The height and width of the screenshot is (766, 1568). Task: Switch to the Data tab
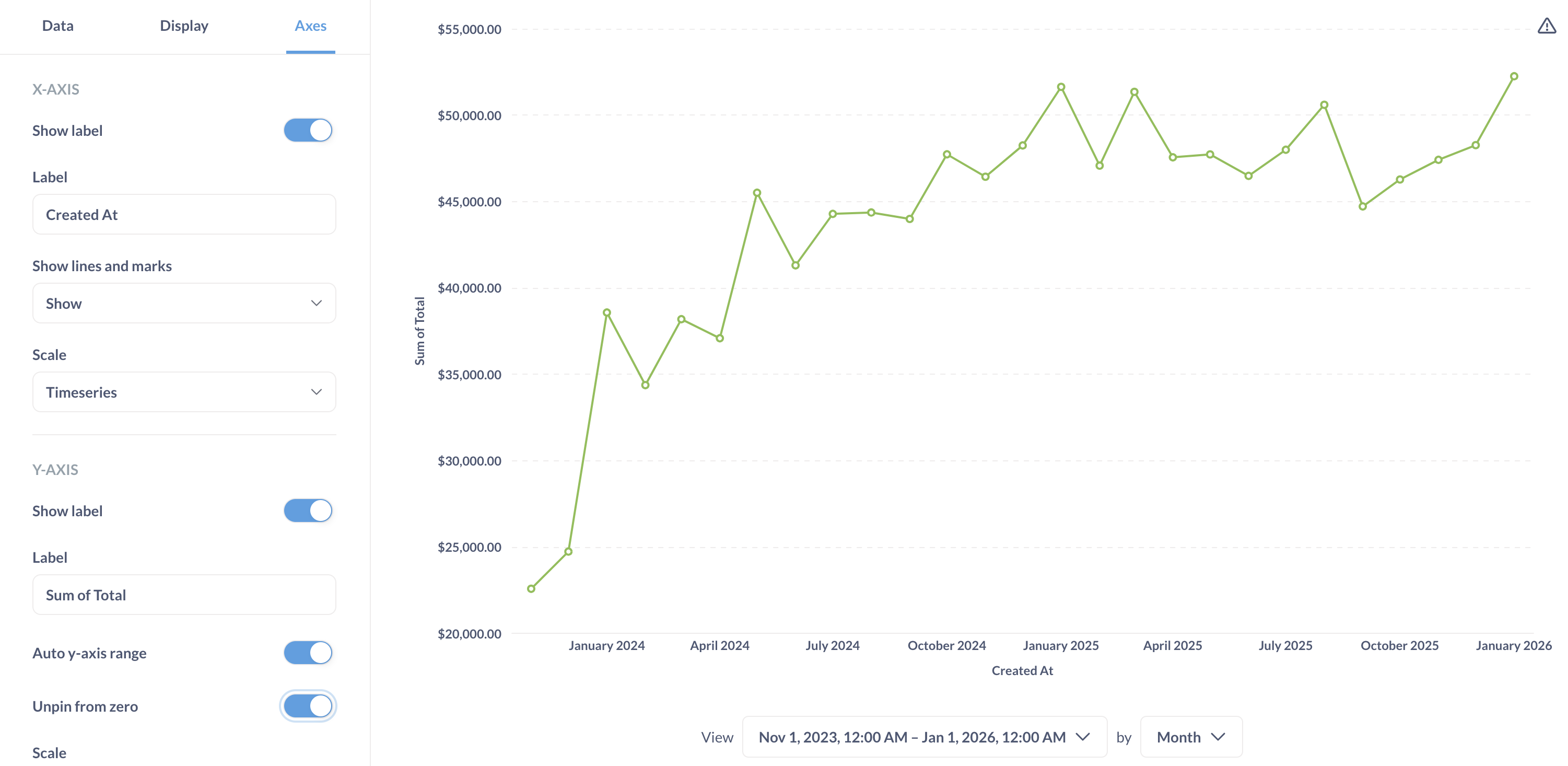[x=56, y=26]
